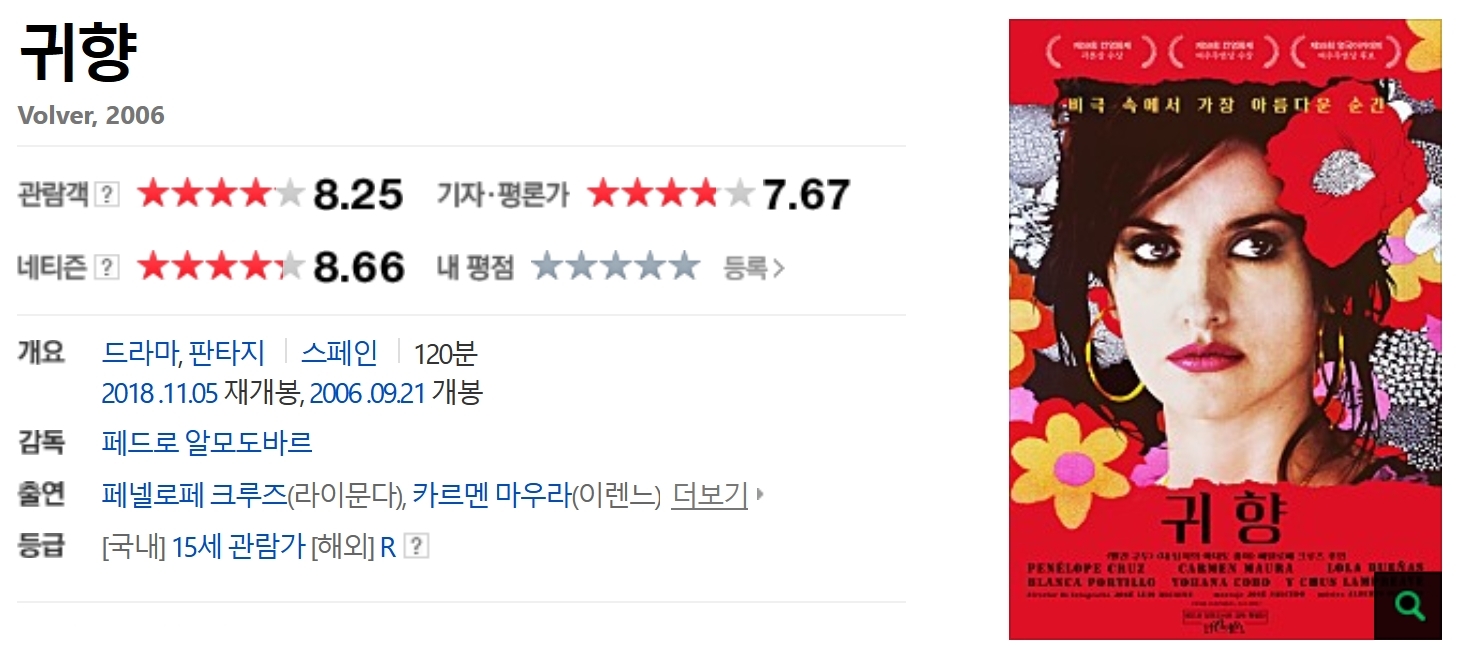
Task: Open actress 카르멘 마우라's page
Action: click(491, 495)
